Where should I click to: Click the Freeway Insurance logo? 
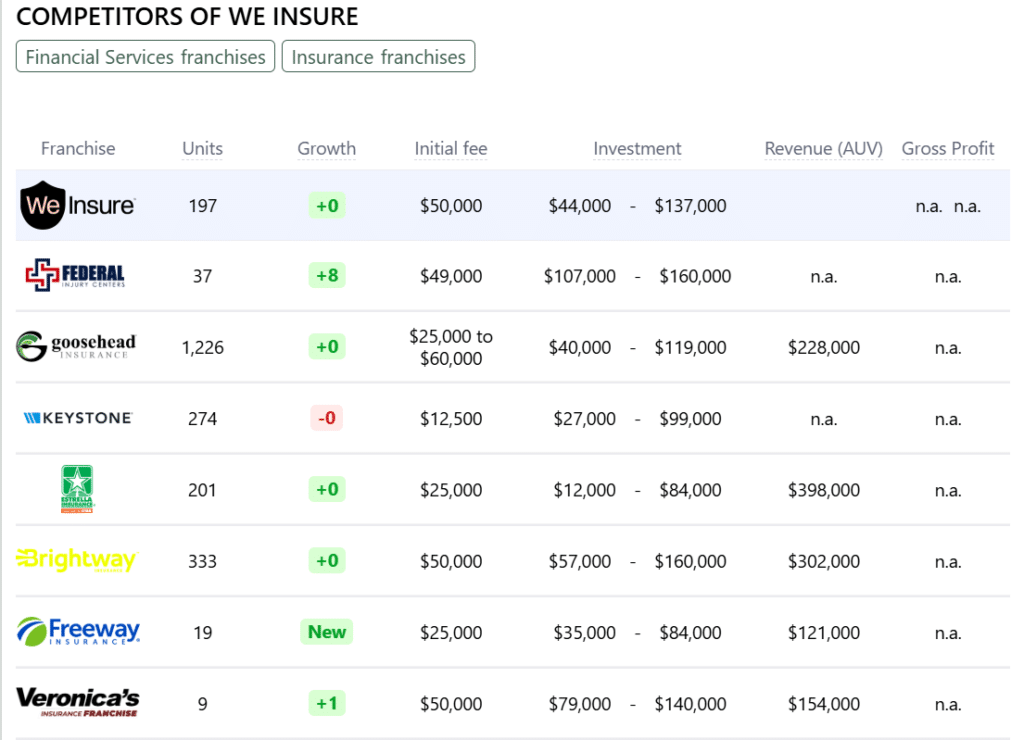coord(78,632)
